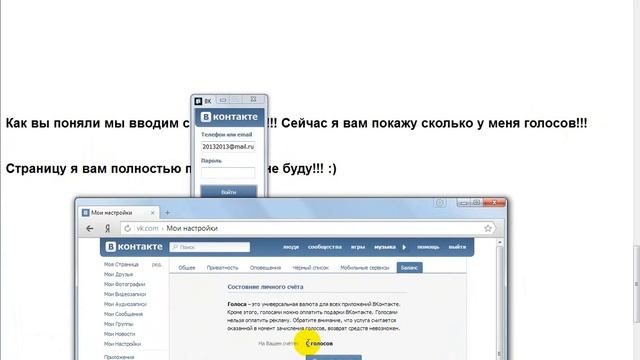This screenshot has height=360, width=640.
Task: Click the 'Сейчас я вам покажу' sentence
Action: tap(434, 123)
